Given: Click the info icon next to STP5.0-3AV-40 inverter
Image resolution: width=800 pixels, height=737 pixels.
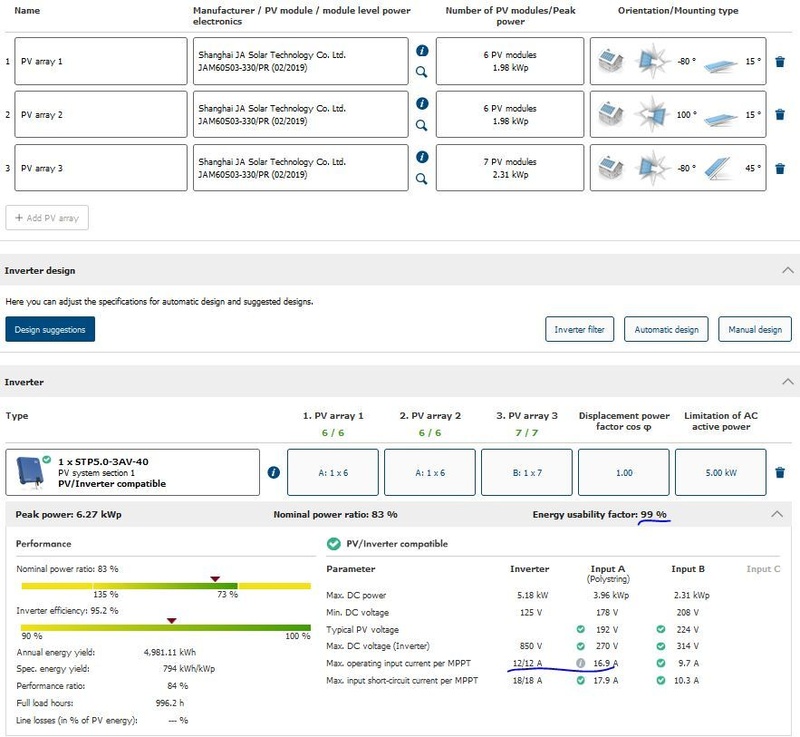Looking at the screenshot, I should click(x=274, y=472).
